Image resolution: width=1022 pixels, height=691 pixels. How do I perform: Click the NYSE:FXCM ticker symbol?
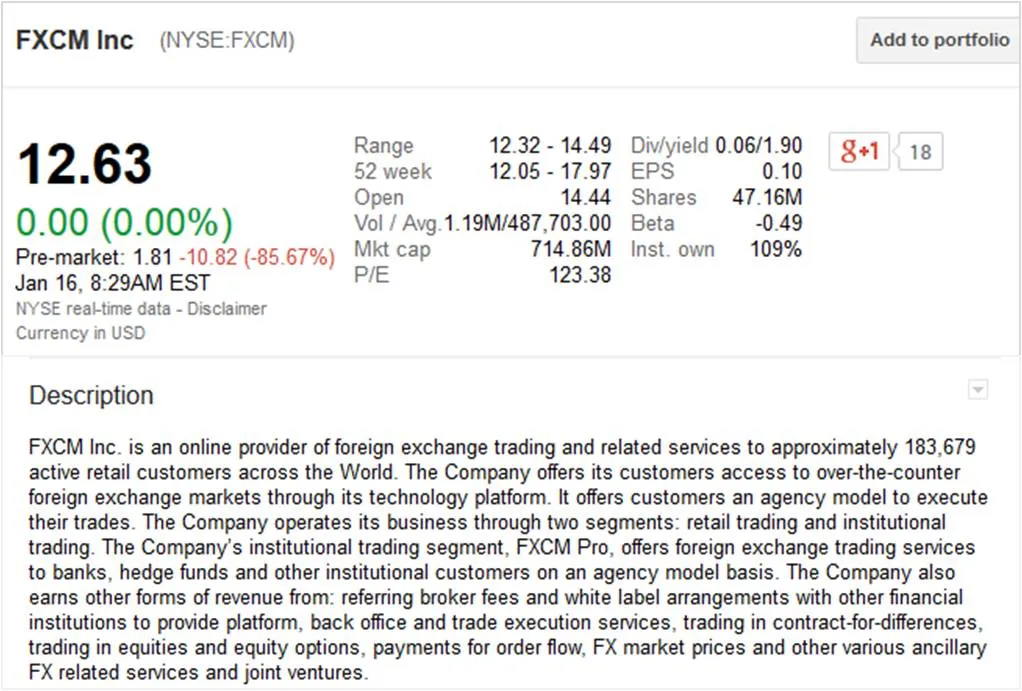(227, 41)
